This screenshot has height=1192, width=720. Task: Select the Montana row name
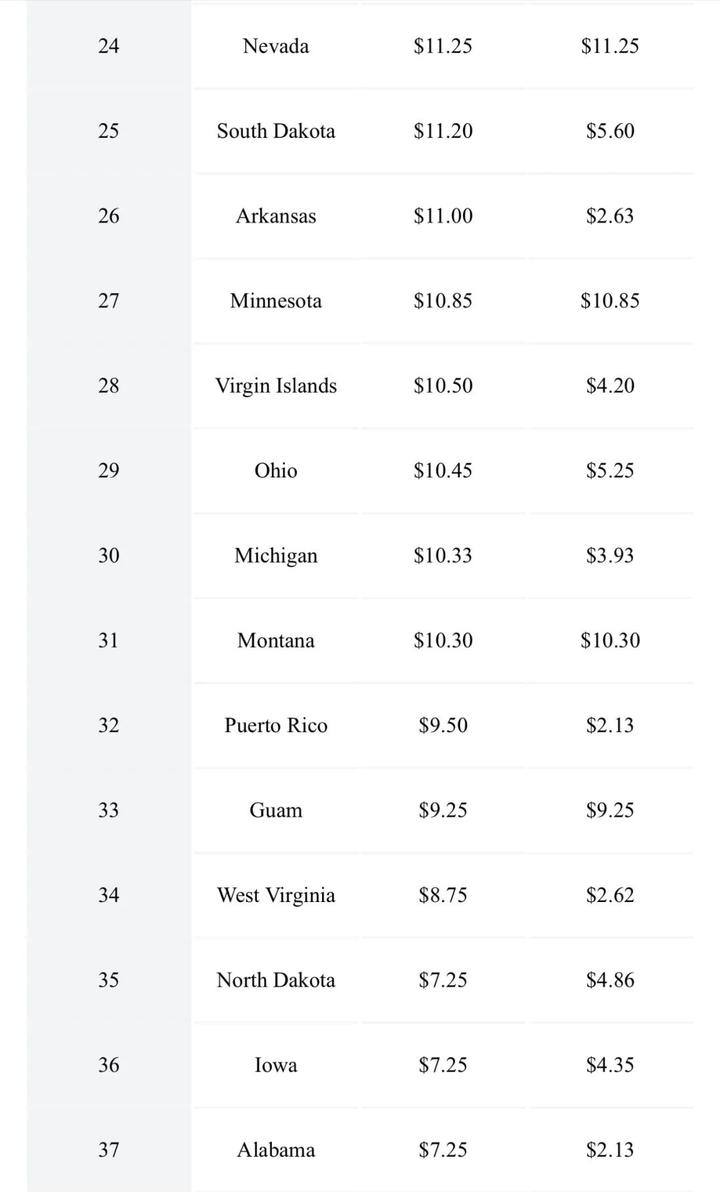275,641
